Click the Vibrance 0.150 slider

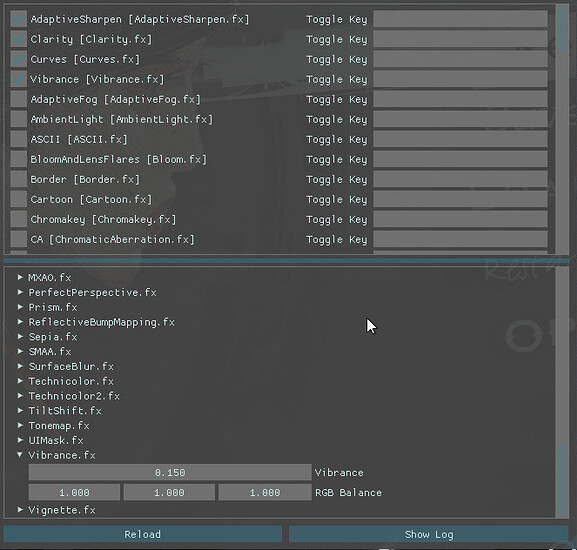pyautogui.click(x=170, y=472)
